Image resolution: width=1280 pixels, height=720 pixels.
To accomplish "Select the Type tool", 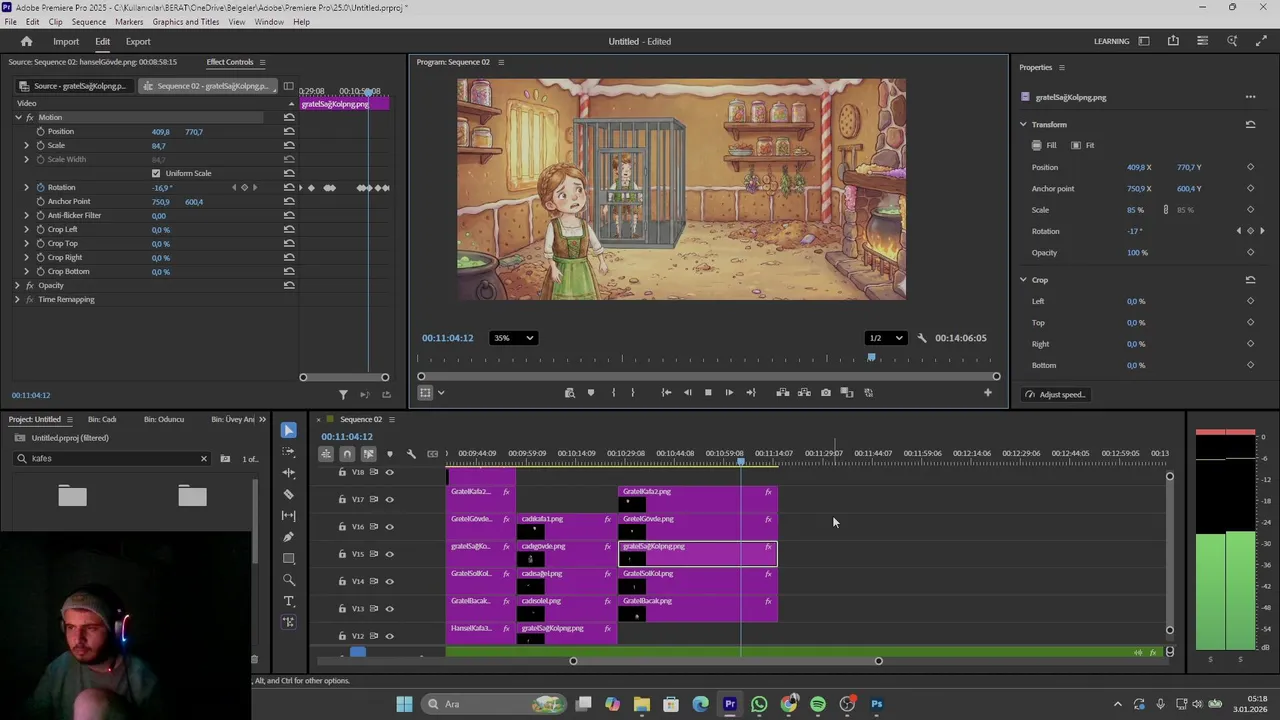I will 289,601.
